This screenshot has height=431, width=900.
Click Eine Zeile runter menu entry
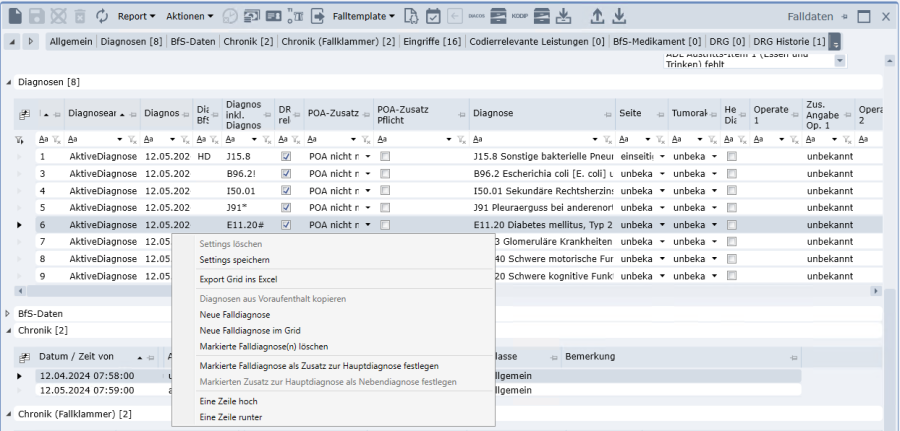(231, 416)
